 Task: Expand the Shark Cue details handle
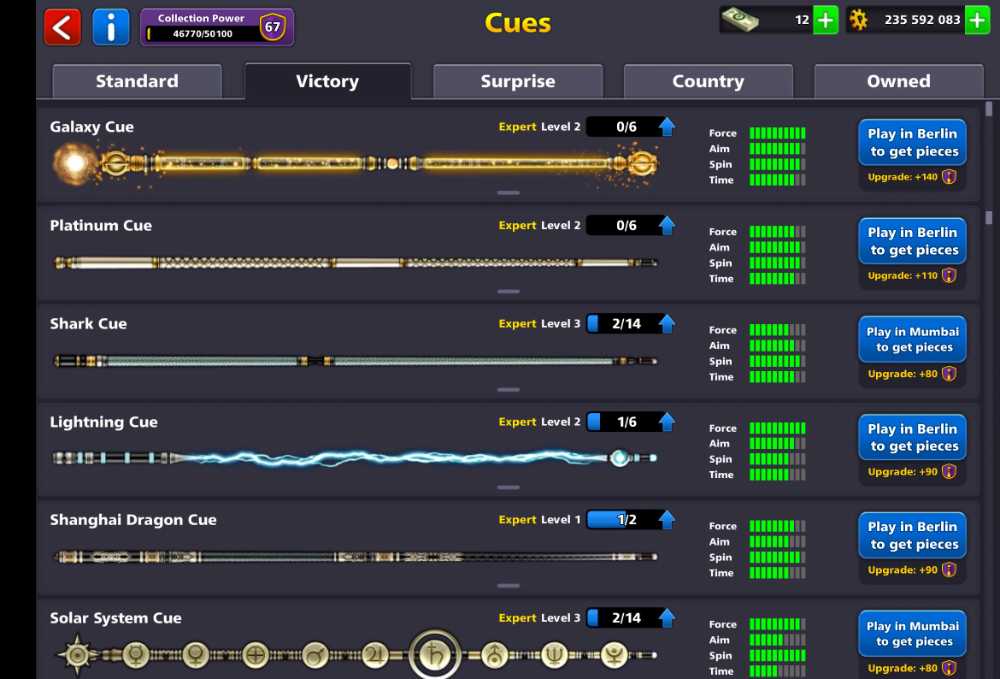pyautogui.click(x=508, y=390)
